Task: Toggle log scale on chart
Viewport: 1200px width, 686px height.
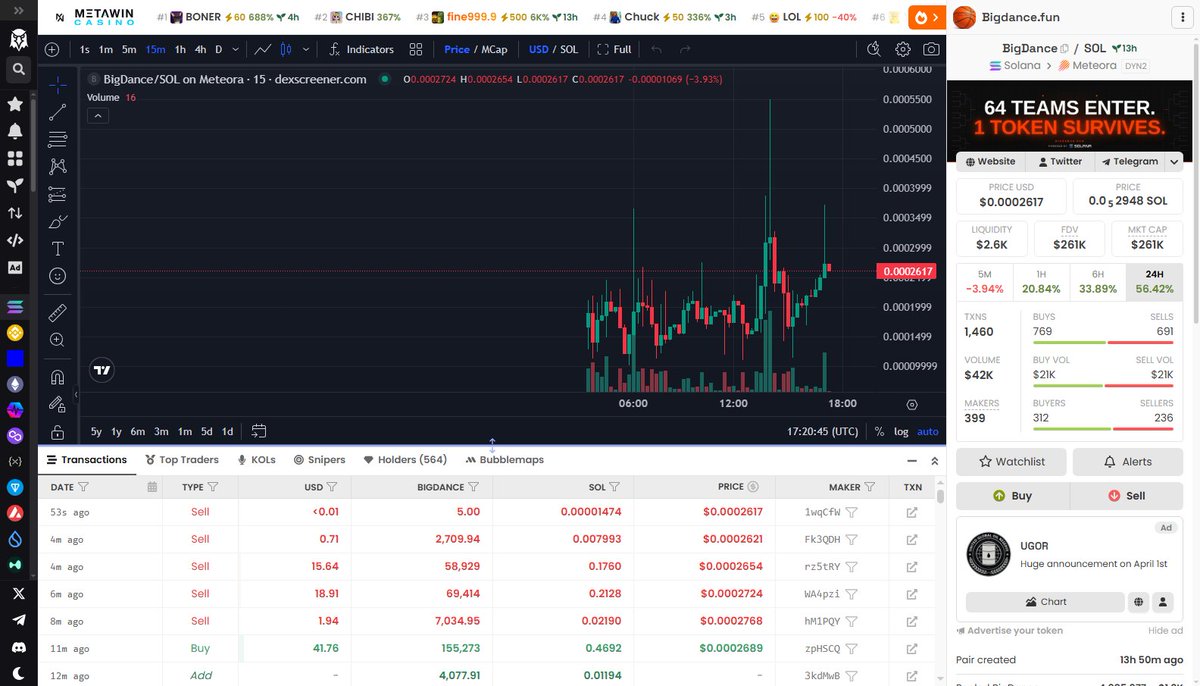Action: (901, 431)
